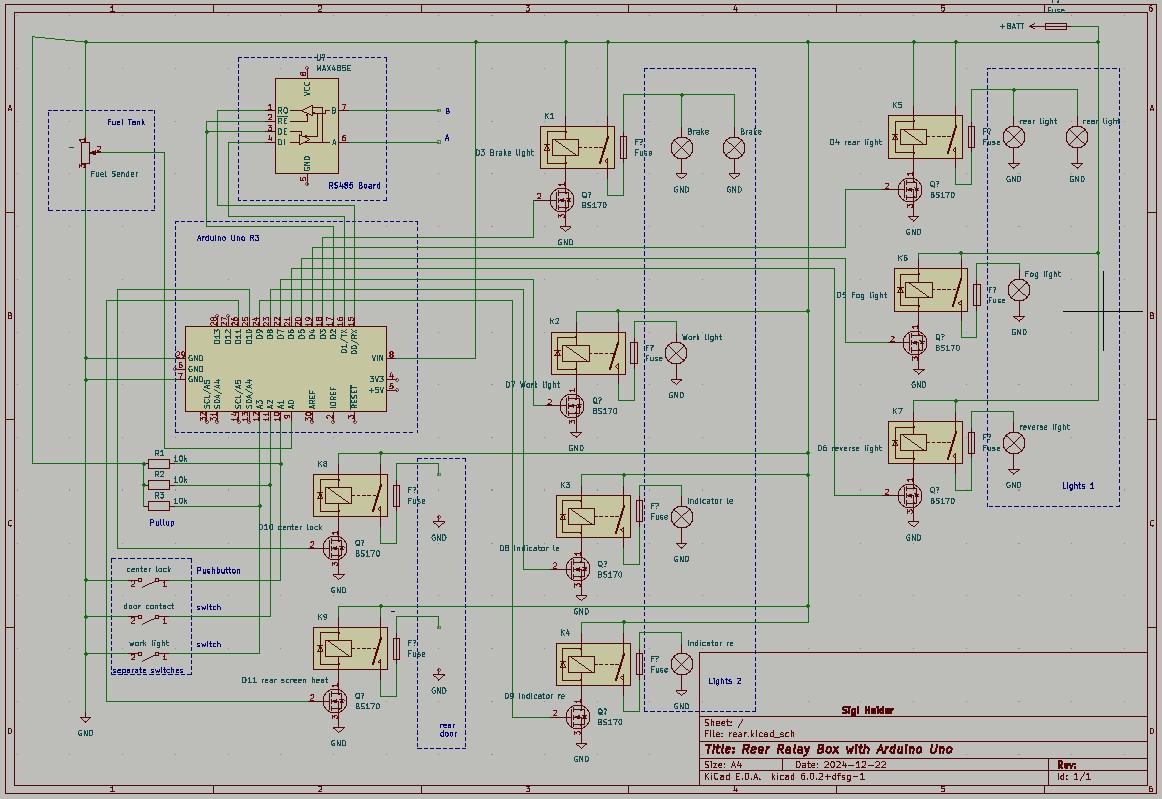The width and height of the screenshot is (1162, 799).
Task: Click the BS170 MOSFET below relay K5
Action: pyautogui.click(x=909, y=188)
